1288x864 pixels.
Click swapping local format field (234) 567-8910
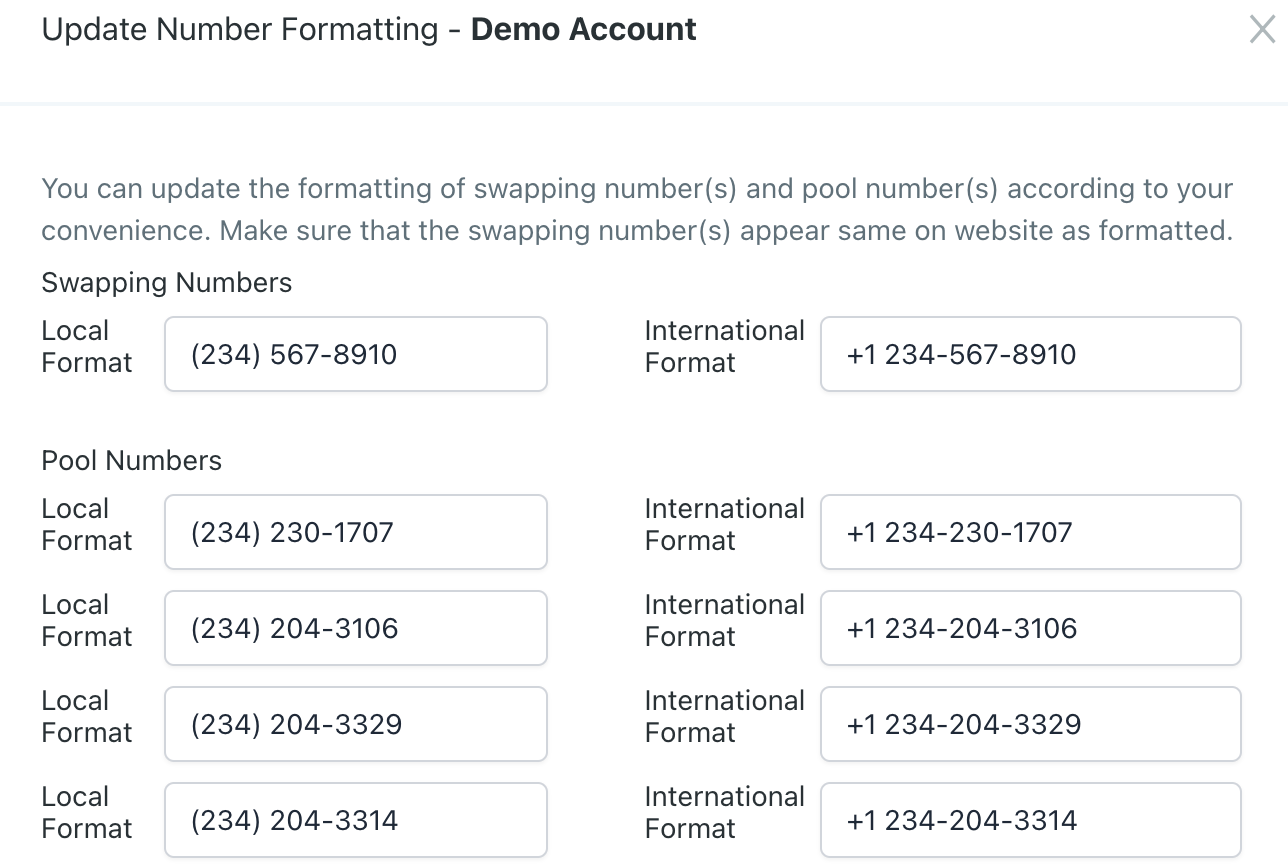355,354
